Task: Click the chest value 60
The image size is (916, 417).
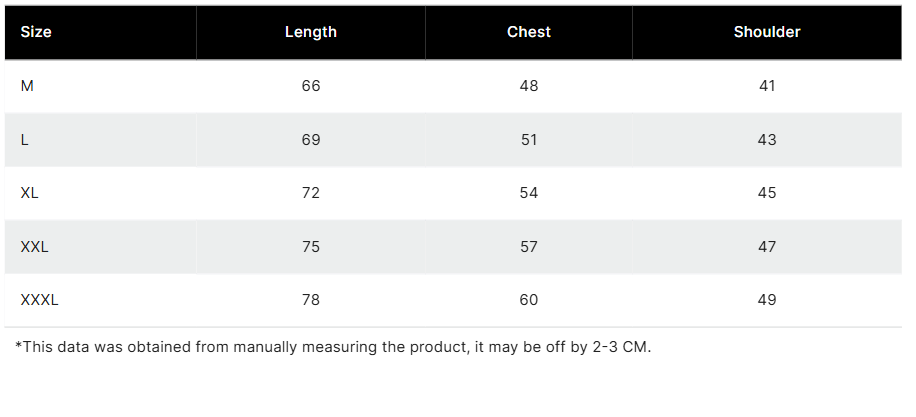Action: pyautogui.click(x=529, y=300)
